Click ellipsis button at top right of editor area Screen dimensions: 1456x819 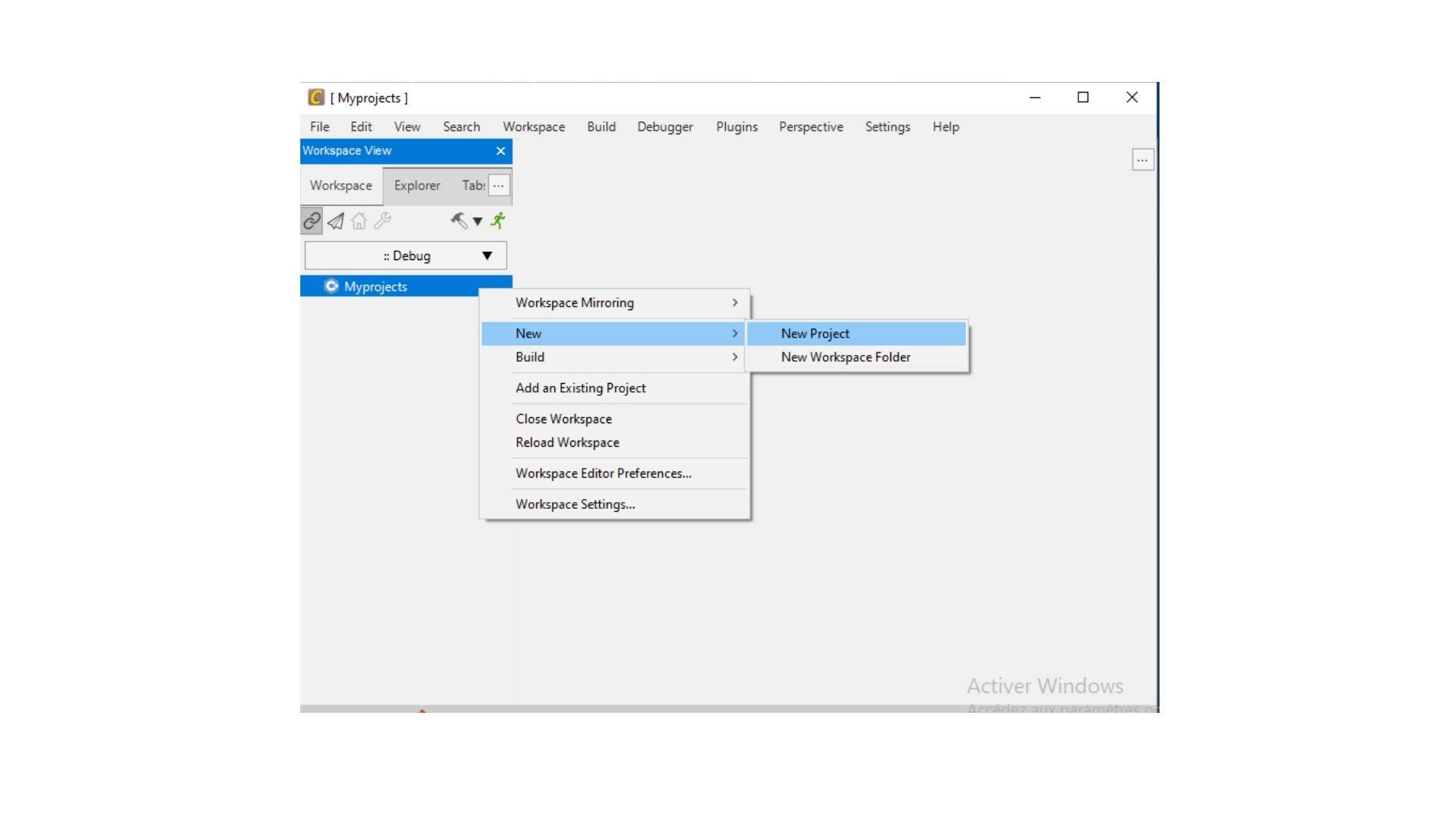1143,160
